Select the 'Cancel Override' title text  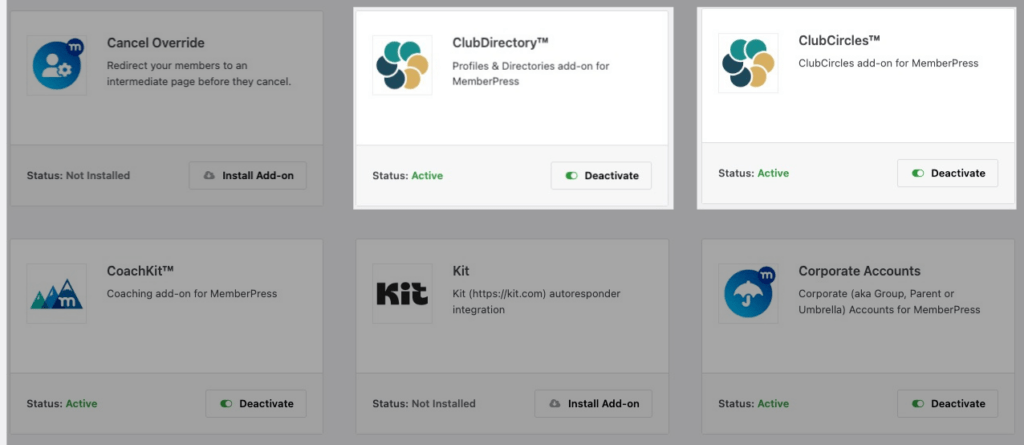point(155,43)
